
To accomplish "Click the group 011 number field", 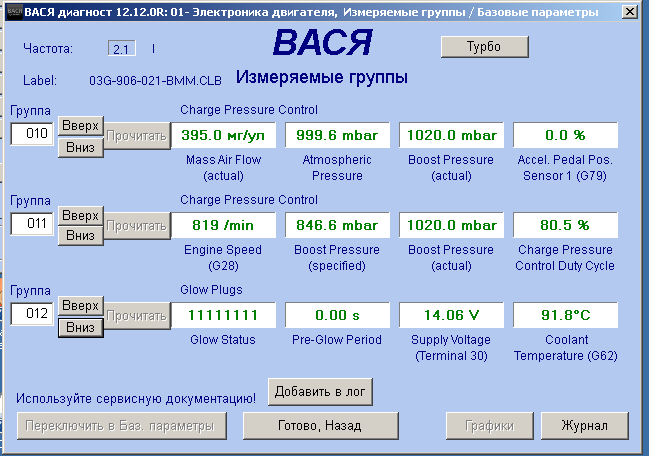I will point(32,225).
